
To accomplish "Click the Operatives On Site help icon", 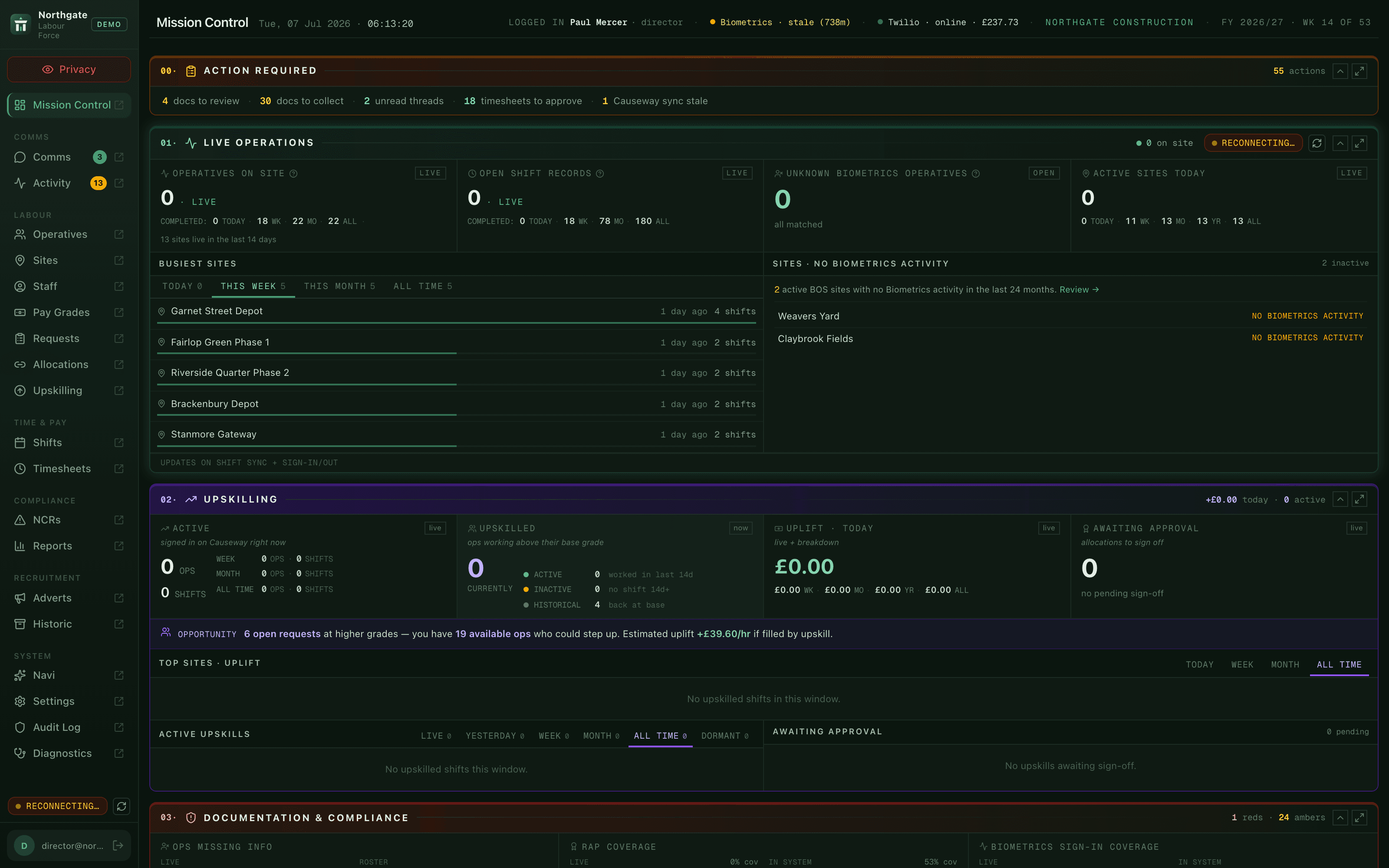I will (x=293, y=173).
